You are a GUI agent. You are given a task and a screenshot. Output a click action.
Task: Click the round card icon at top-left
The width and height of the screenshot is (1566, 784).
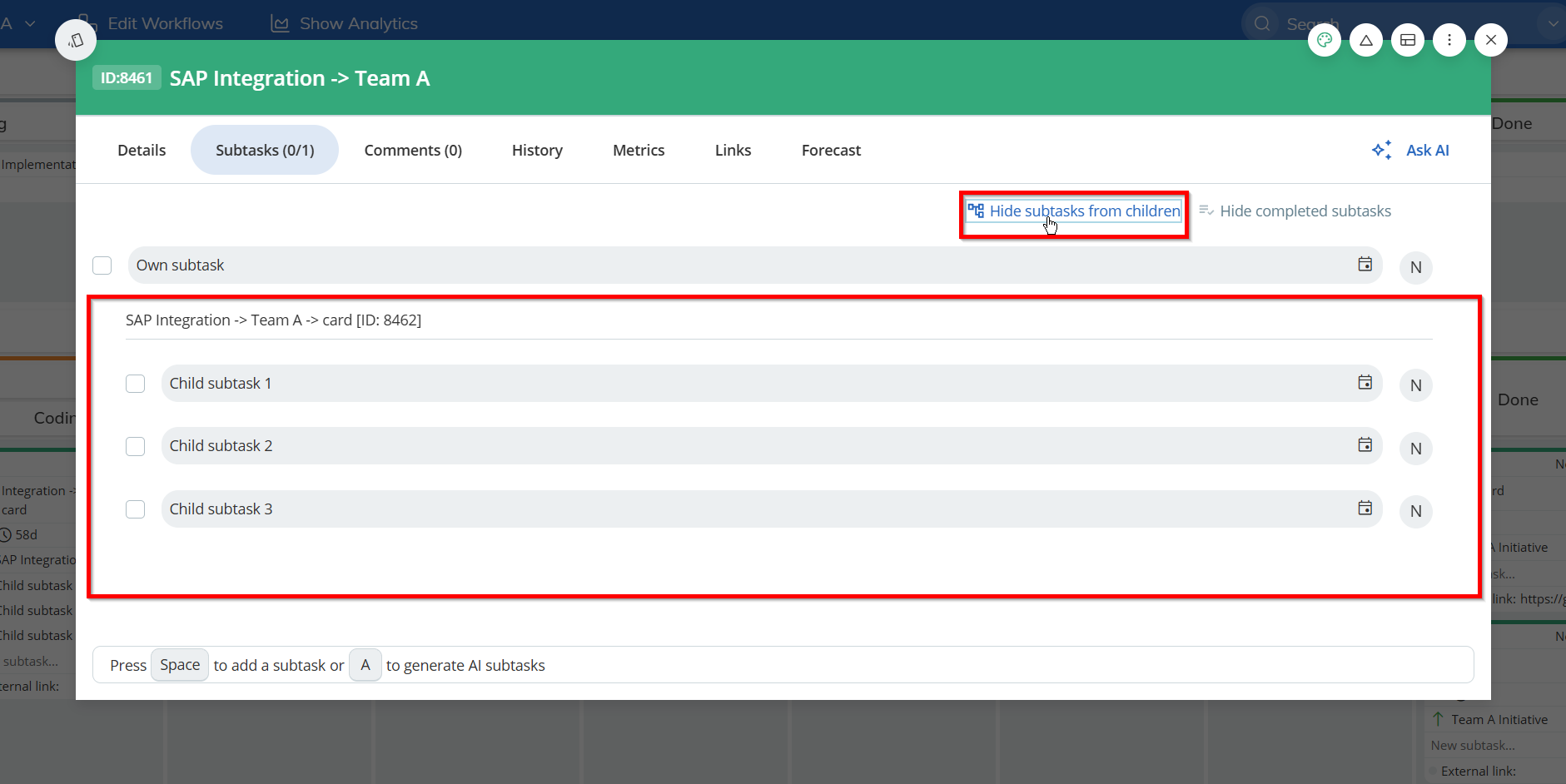[x=76, y=40]
